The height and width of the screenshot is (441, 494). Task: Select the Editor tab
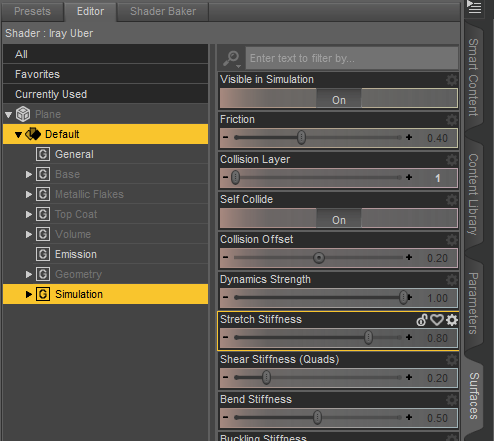[90, 11]
